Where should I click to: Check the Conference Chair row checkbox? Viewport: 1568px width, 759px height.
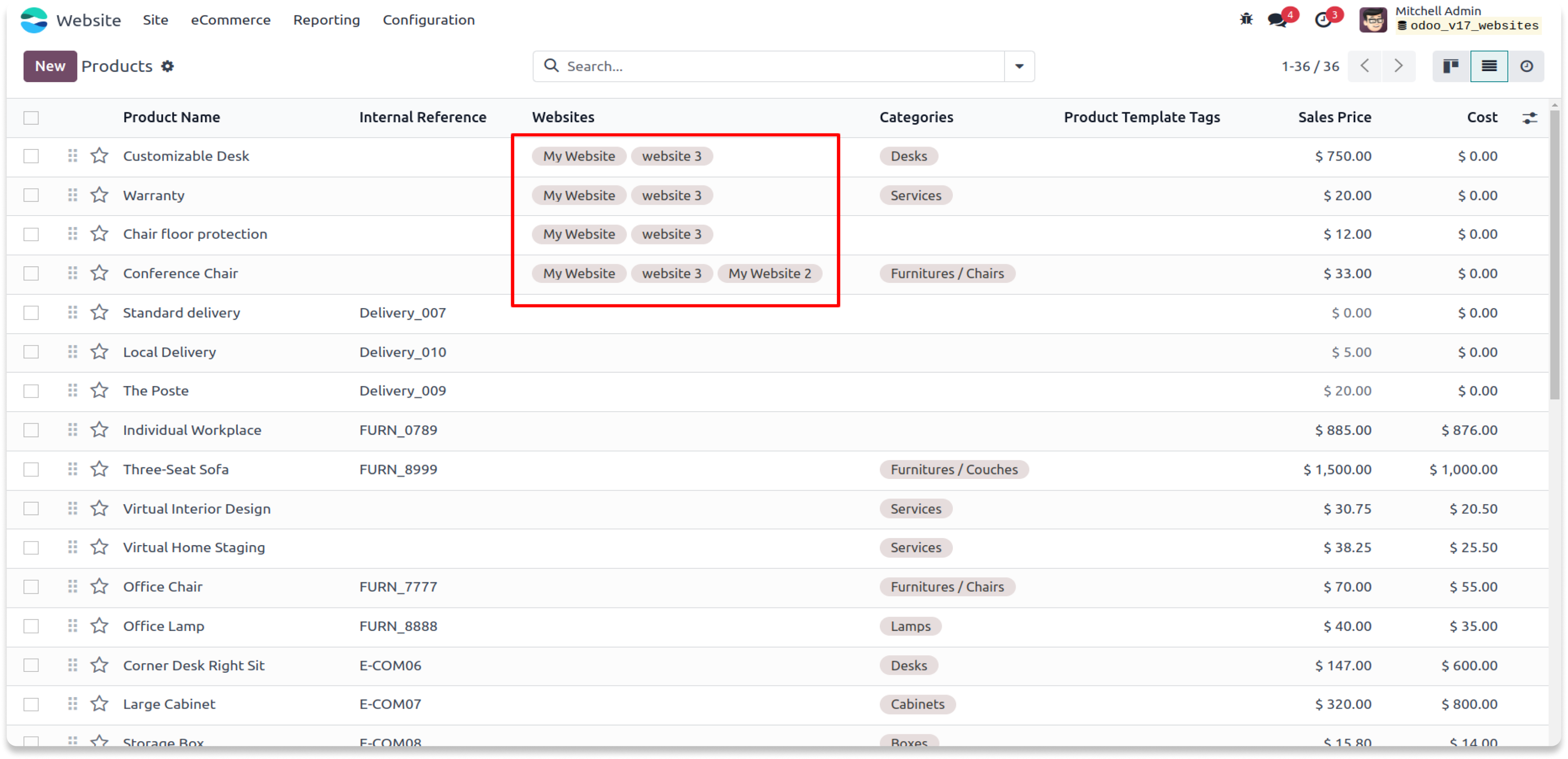coord(31,273)
